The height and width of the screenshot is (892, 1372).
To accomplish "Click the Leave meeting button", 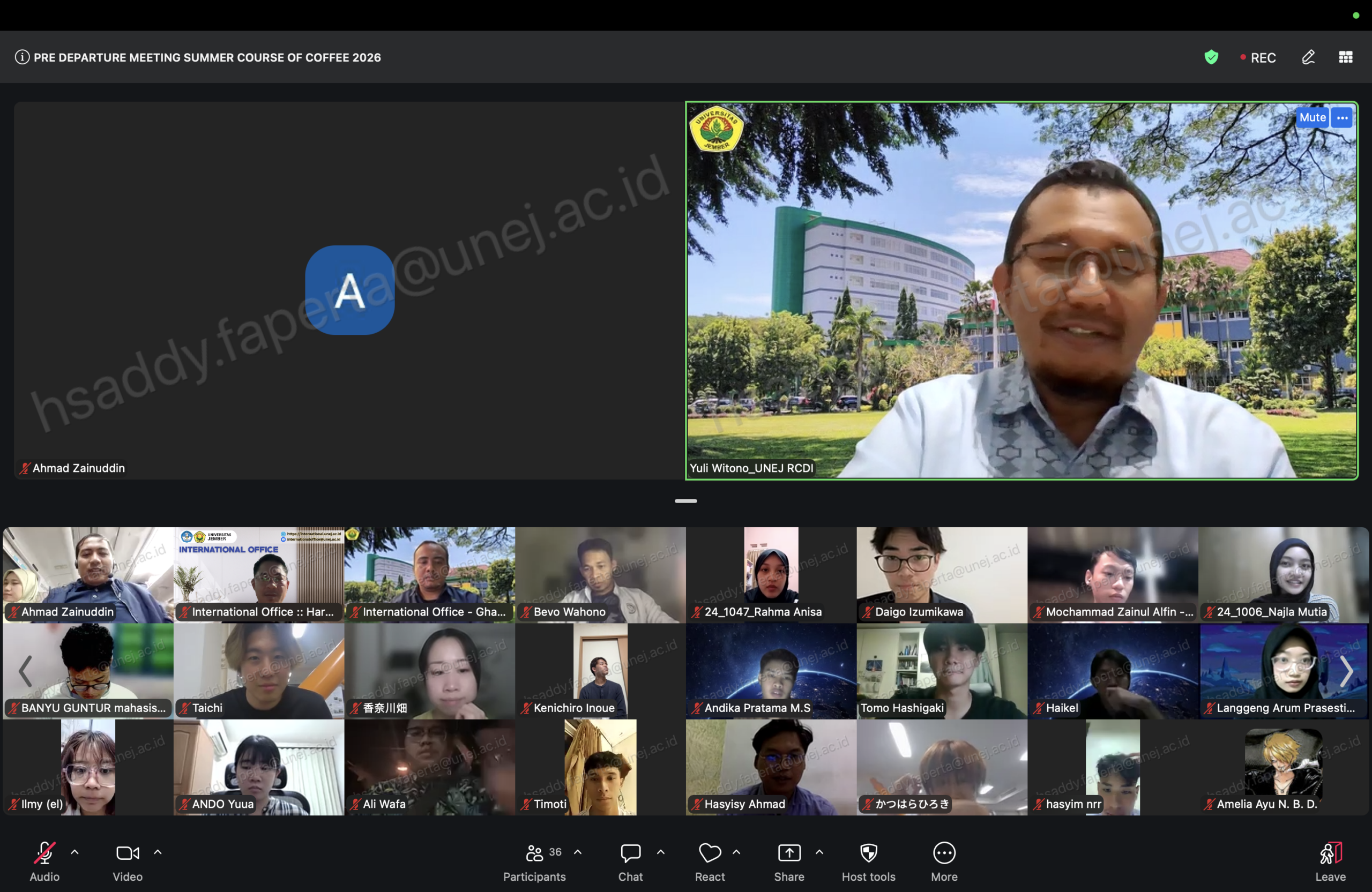I will 1331,861.
